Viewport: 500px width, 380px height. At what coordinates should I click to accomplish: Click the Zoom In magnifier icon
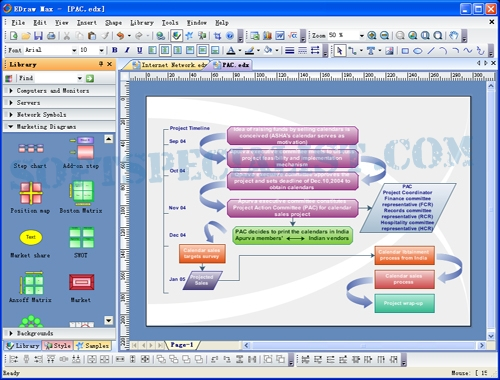[372, 35]
